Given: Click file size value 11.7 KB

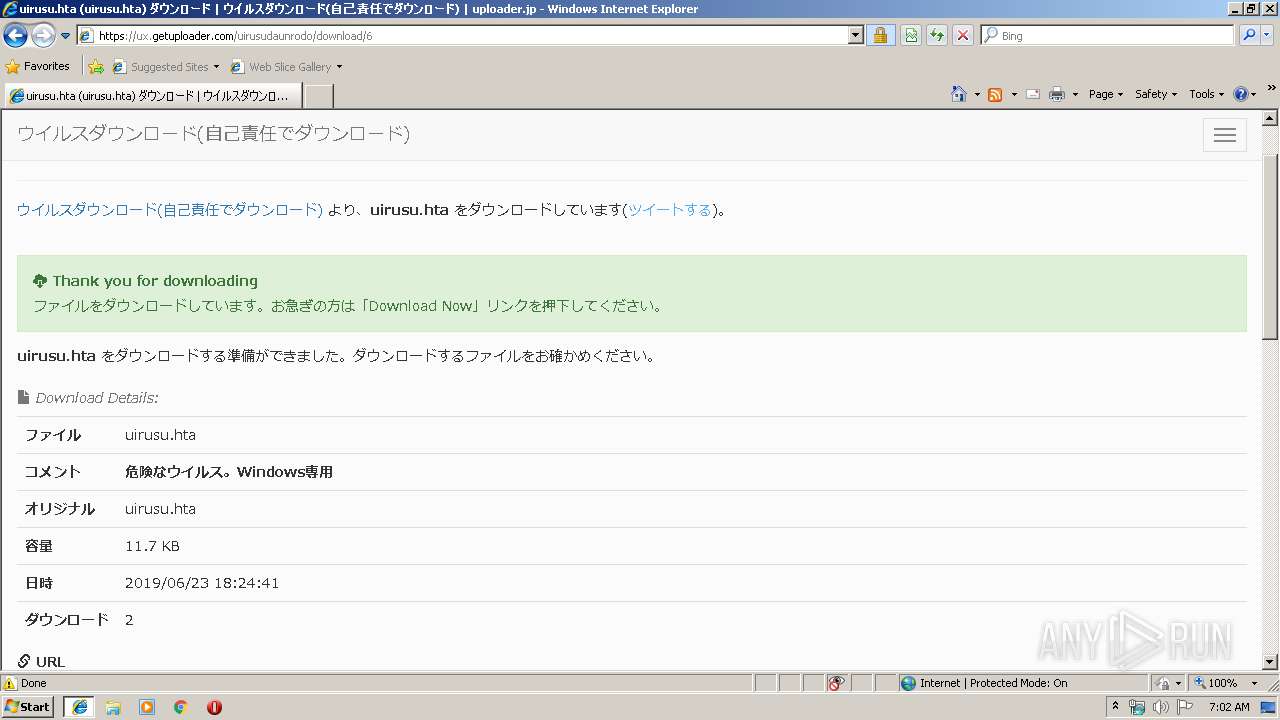Looking at the screenshot, I should point(152,546).
